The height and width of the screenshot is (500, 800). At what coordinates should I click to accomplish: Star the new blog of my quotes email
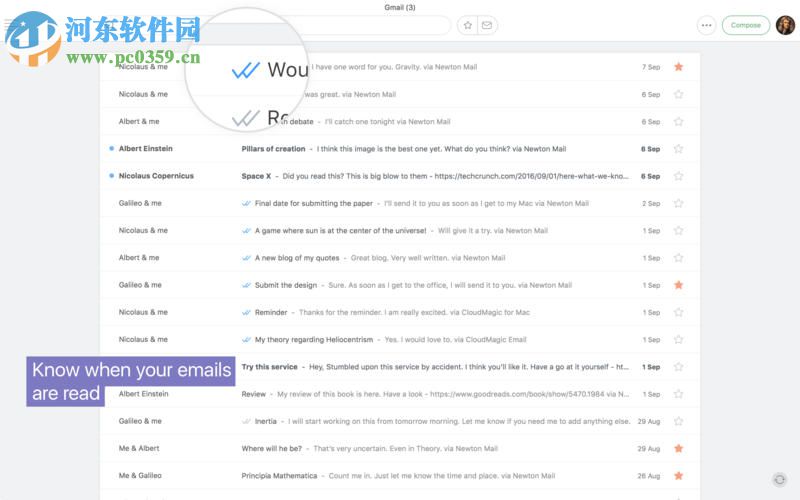678,258
